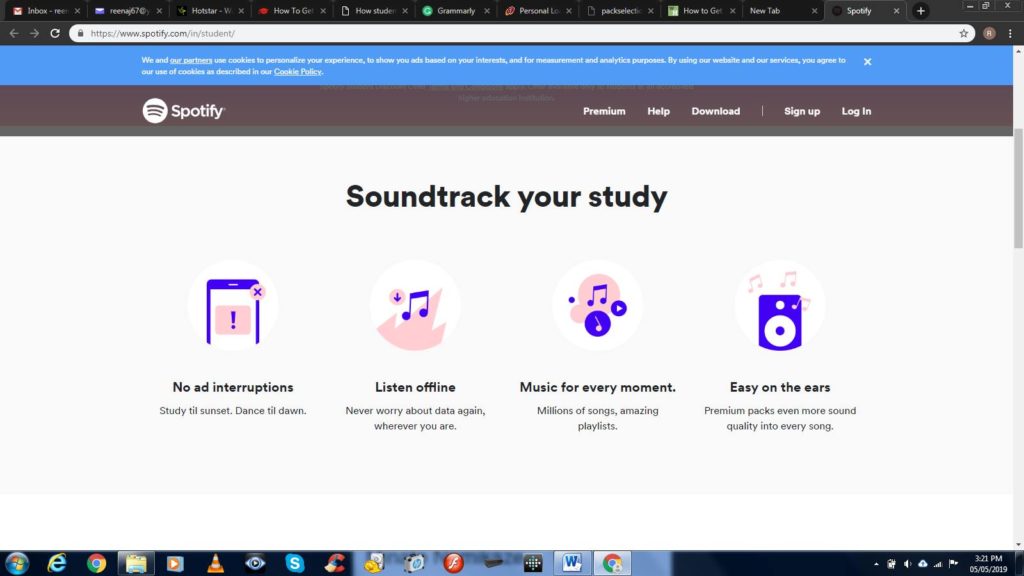Click the page vertical scrollbar thumb
This screenshot has width=1024, height=576.
pyautogui.click(x=1018, y=188)
